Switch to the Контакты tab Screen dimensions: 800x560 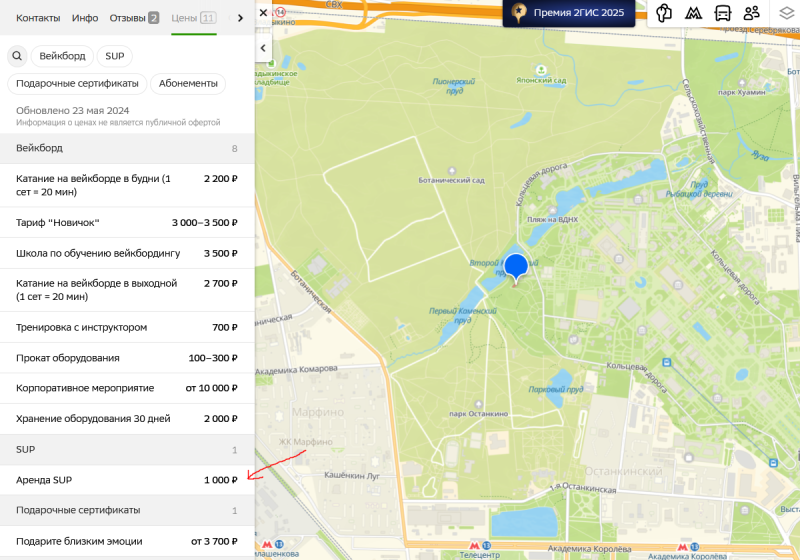[38, 18]
